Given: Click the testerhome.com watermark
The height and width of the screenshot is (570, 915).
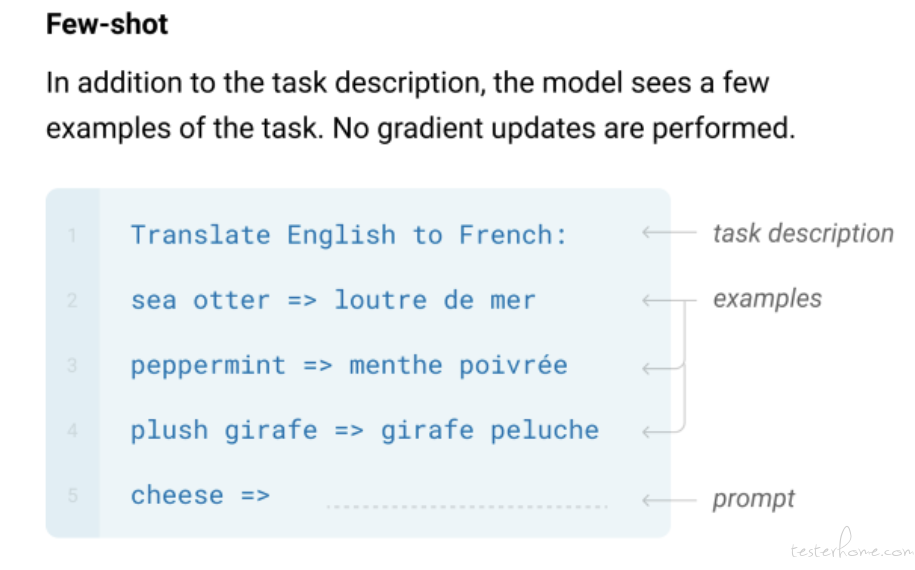Looking at the screenshot, I should click(x=851, y=545).
